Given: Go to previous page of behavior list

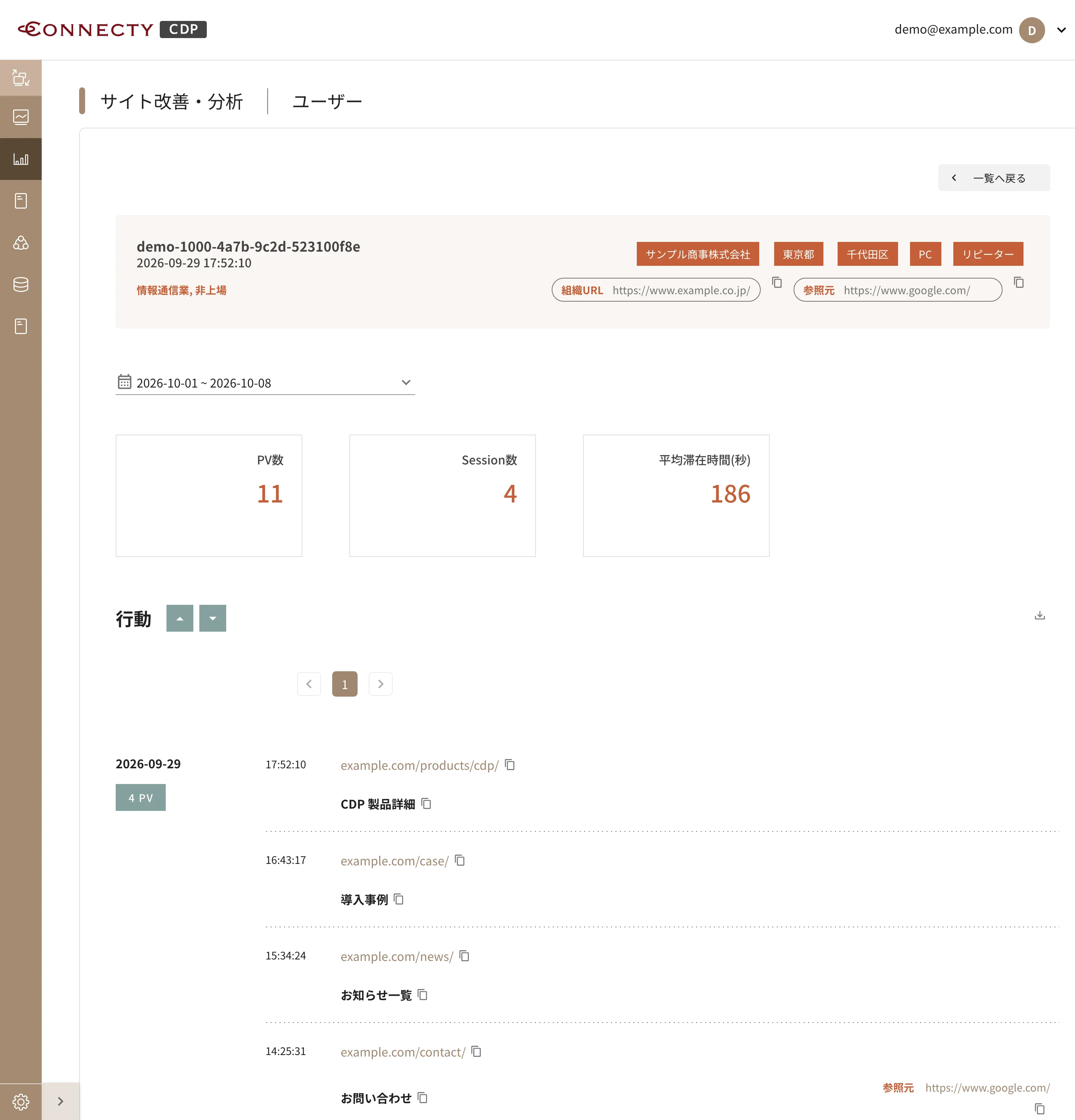Looking at the screenshot, I should point(309,684).
